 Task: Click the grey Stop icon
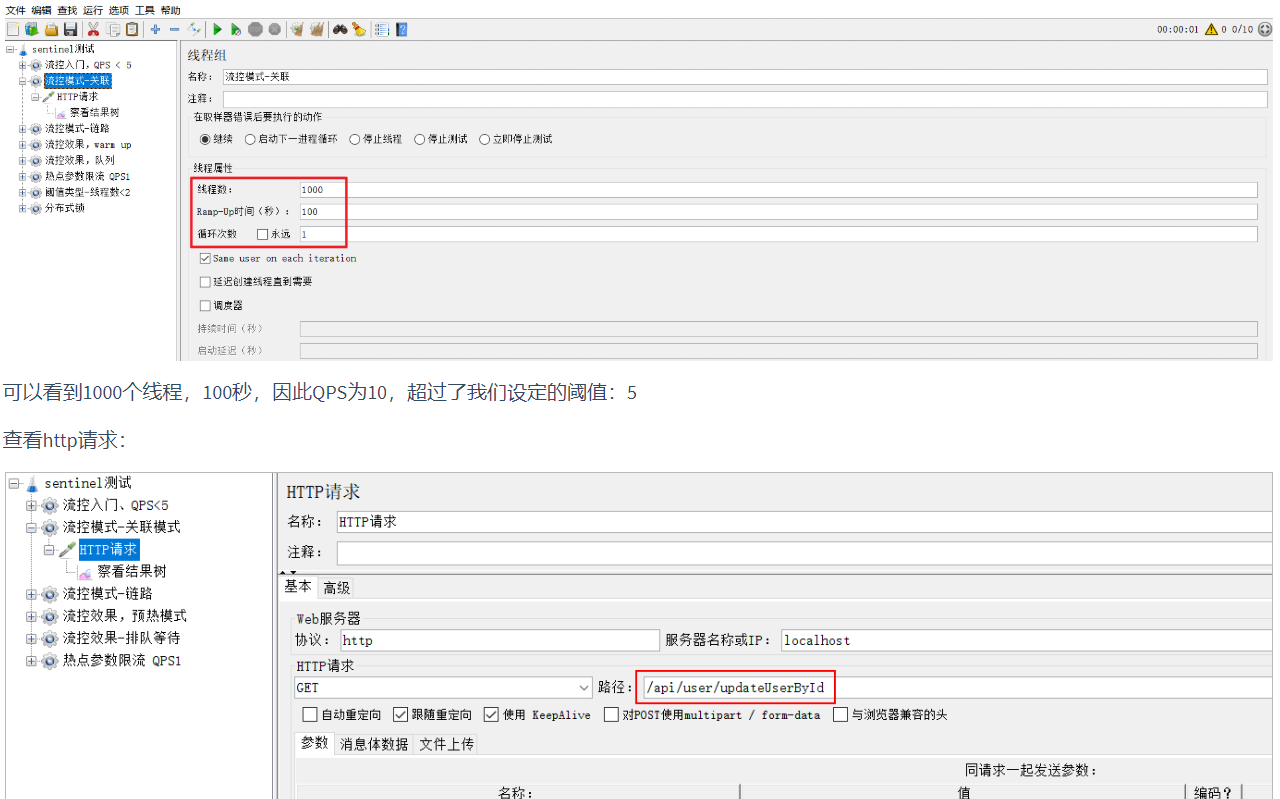(255, 29)
